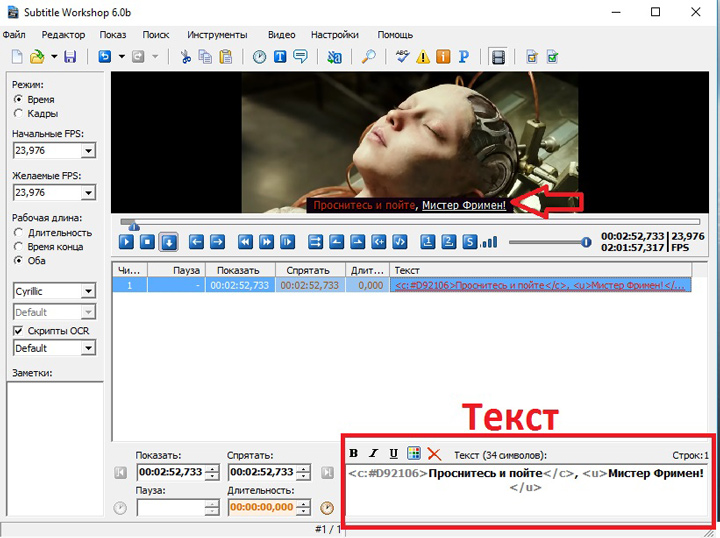Select subtitle row 1 in the list
The image size is (720, 538).
(x=402, y=285)
